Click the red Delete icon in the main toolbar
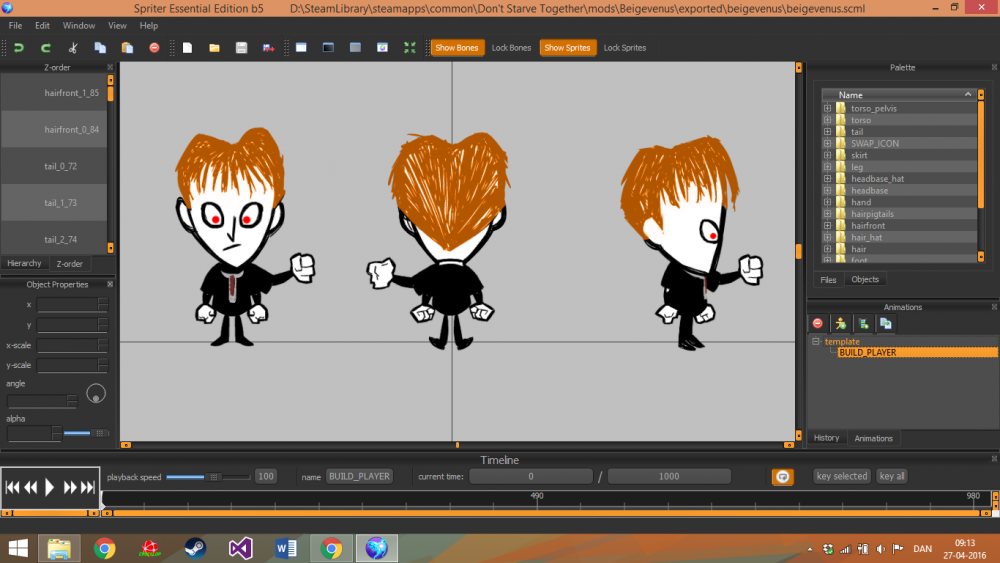Viewport: 1000px width, 563px height. click(154, 48)
